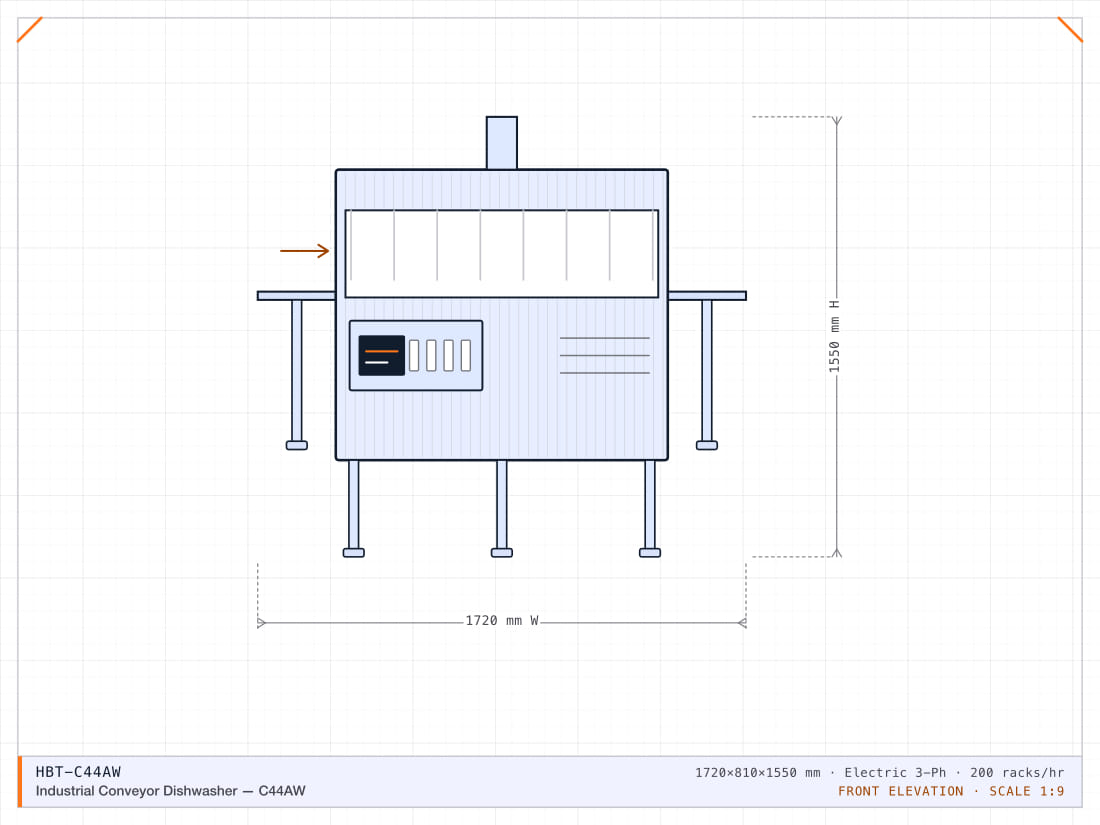1100x825 pixels.
Task: Select the 'Industrial Conveyor Dishwasher — C44AW' title
Action: [170, 791]
